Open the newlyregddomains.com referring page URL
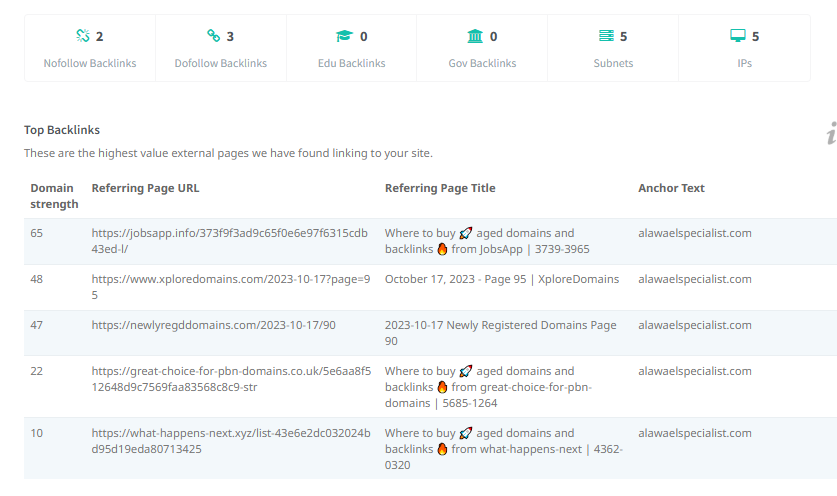Screen dimensions: 837x496 click(x=214, y=325)
